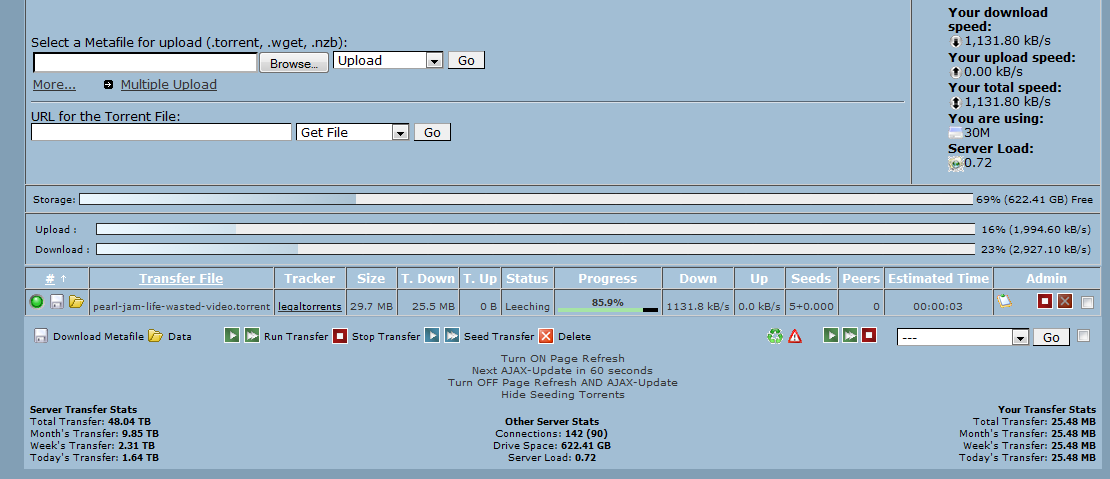Open the Multiple Upload link
This screenshot has height=479, width=1110.
[168, 85]
